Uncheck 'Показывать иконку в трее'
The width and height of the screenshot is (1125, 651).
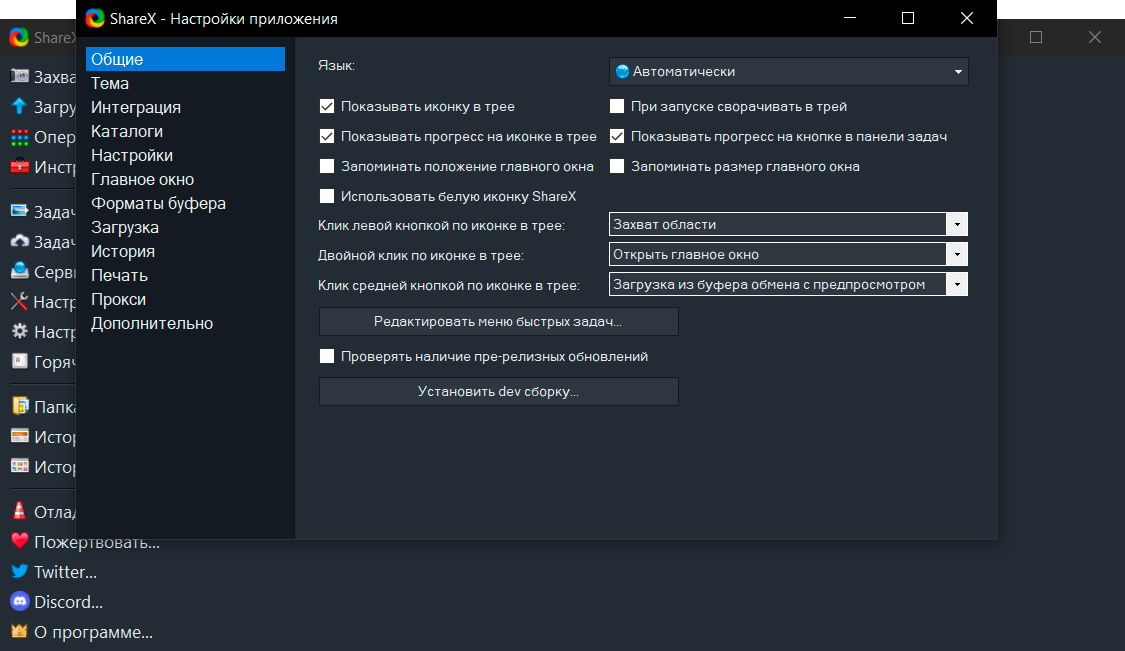326,106
